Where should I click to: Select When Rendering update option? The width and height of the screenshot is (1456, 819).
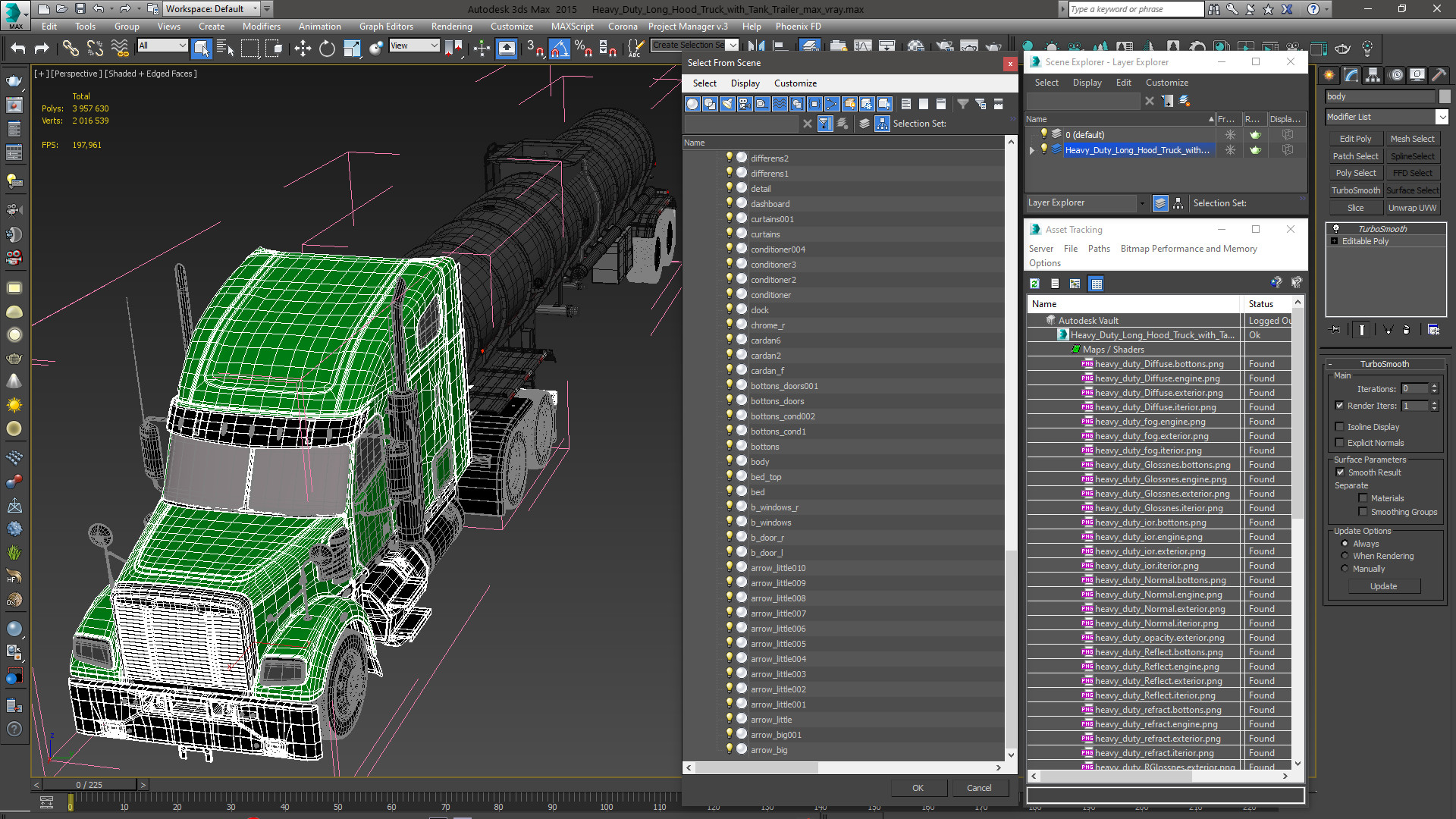(x=1345, y=556)
